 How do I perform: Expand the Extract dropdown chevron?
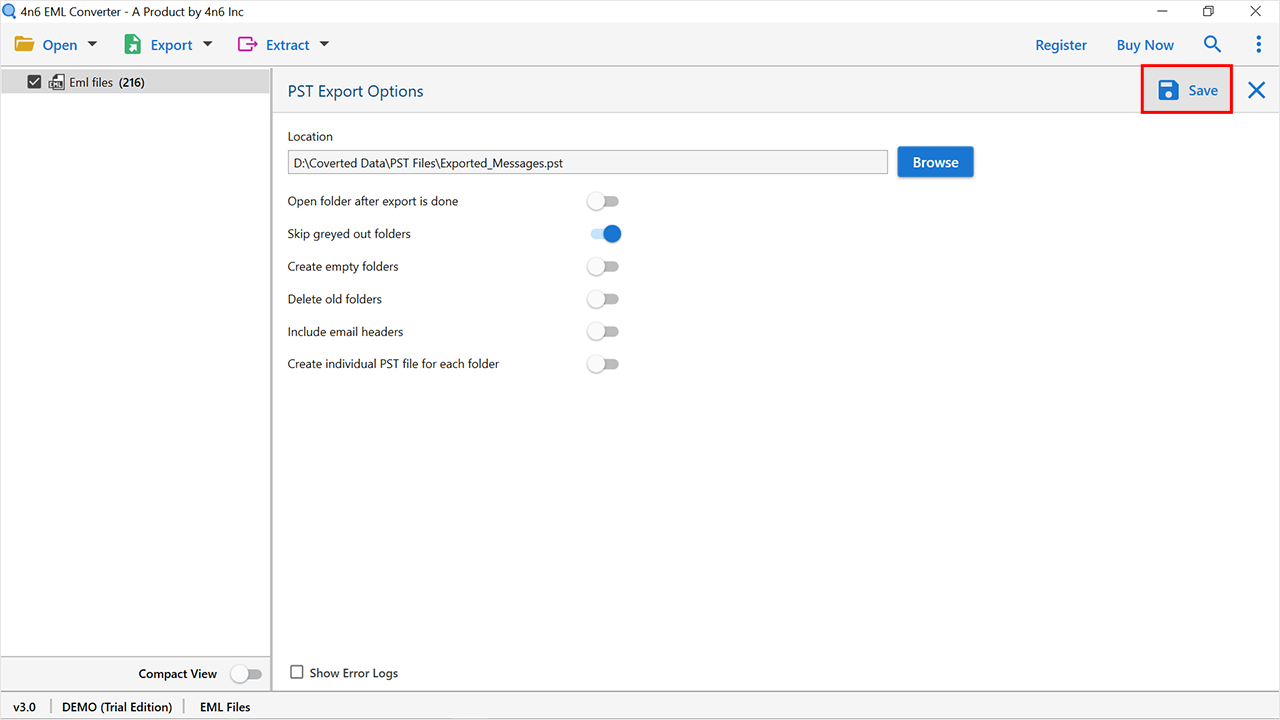coord(323,44)
